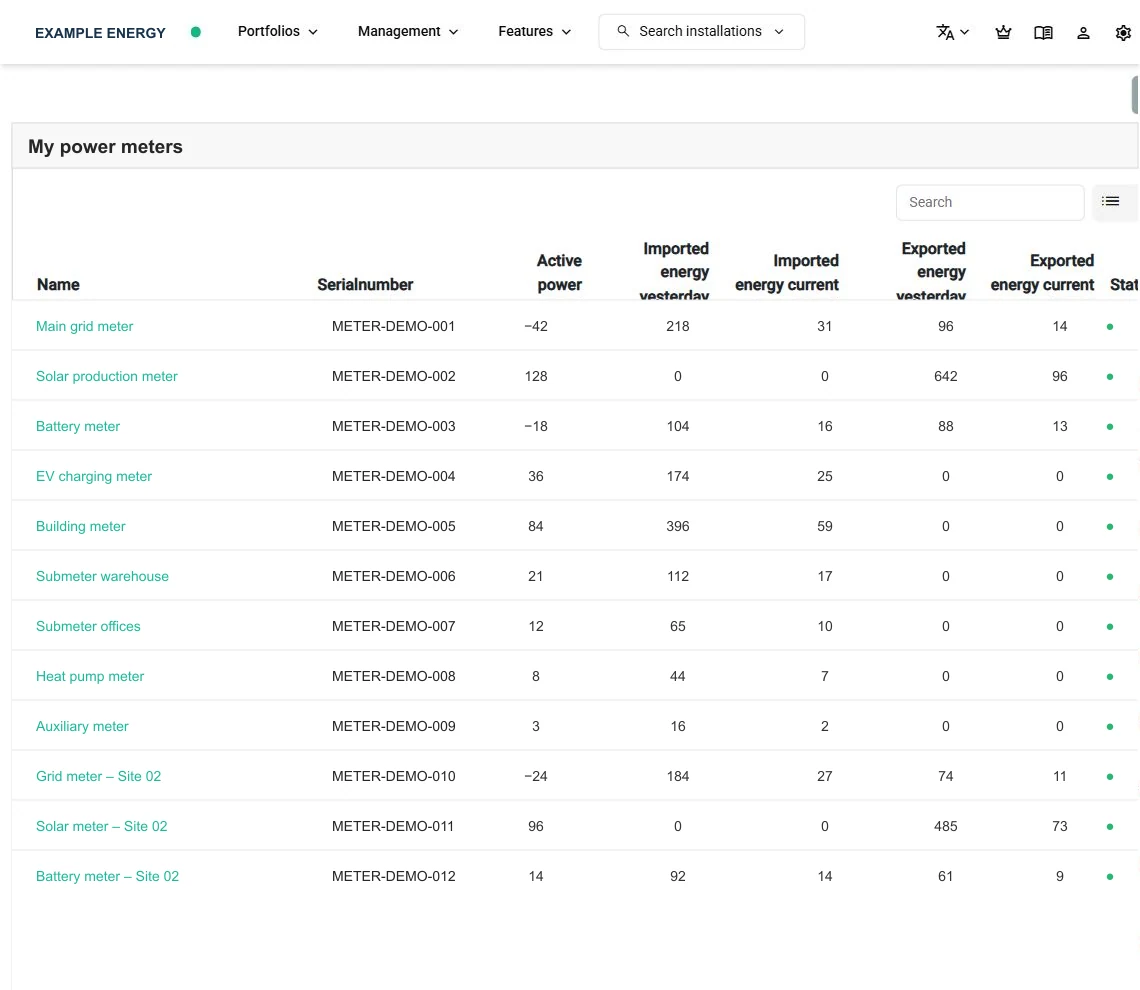Click the page vertical scrollbar thumb

[x=1135, y=95]
